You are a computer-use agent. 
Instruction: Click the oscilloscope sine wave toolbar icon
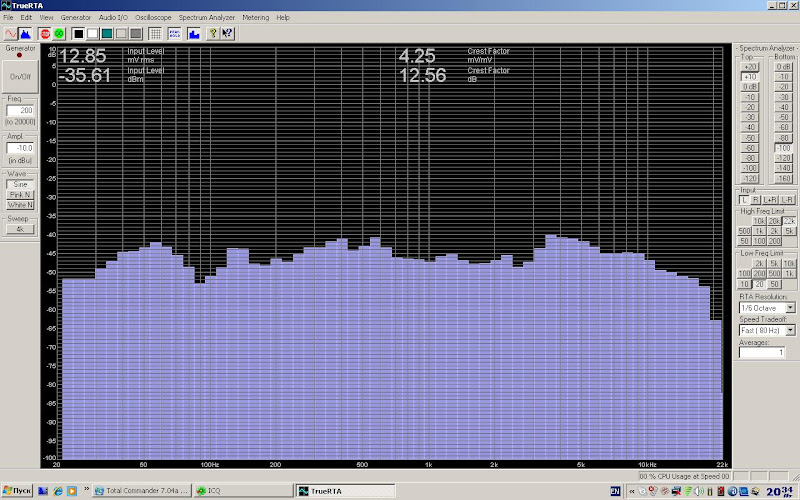tap(10, 33)
